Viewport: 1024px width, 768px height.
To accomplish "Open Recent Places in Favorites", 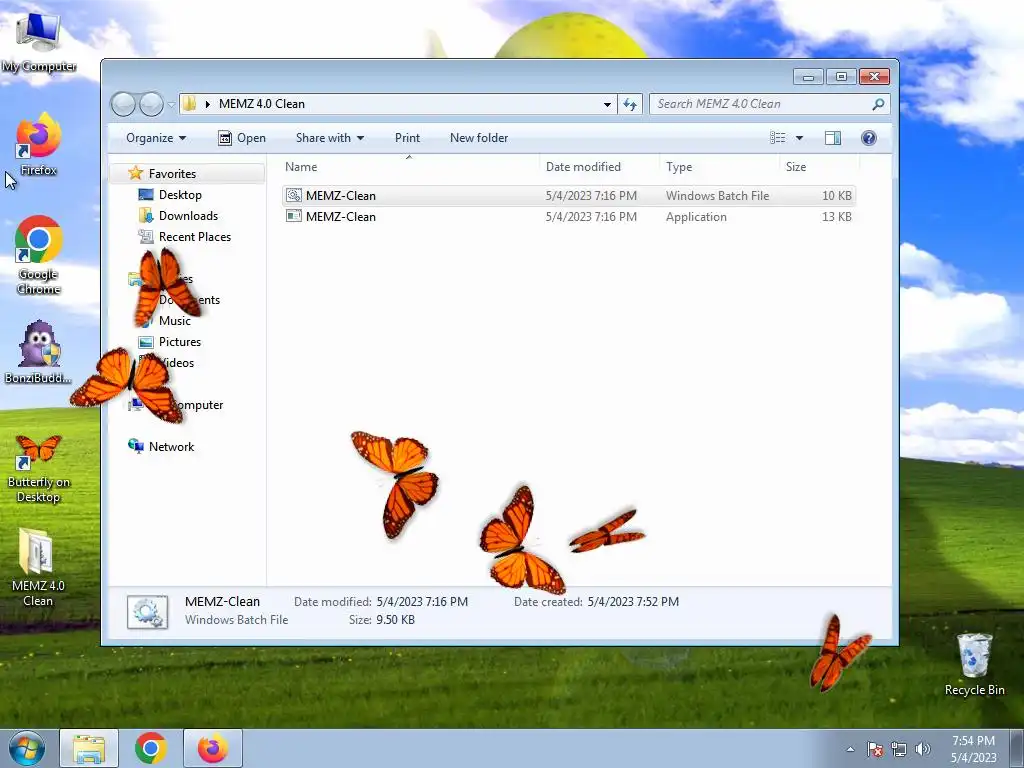I will click(x=195, y=236).
